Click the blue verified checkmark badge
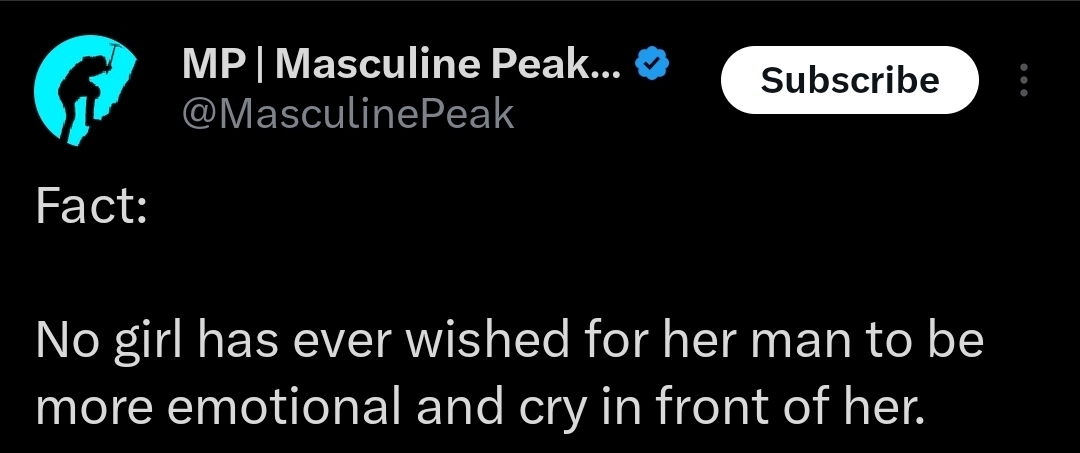 click(x=652, y=64)
